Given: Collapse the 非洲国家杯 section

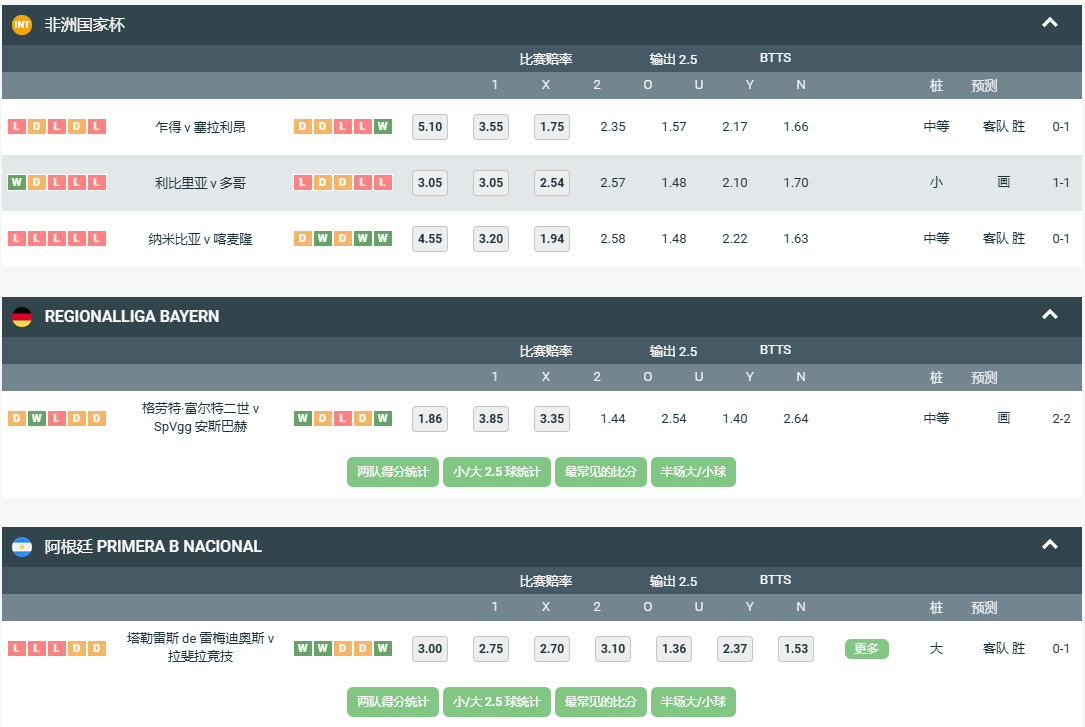Looking at the screenshot, I should point(1049,23).
